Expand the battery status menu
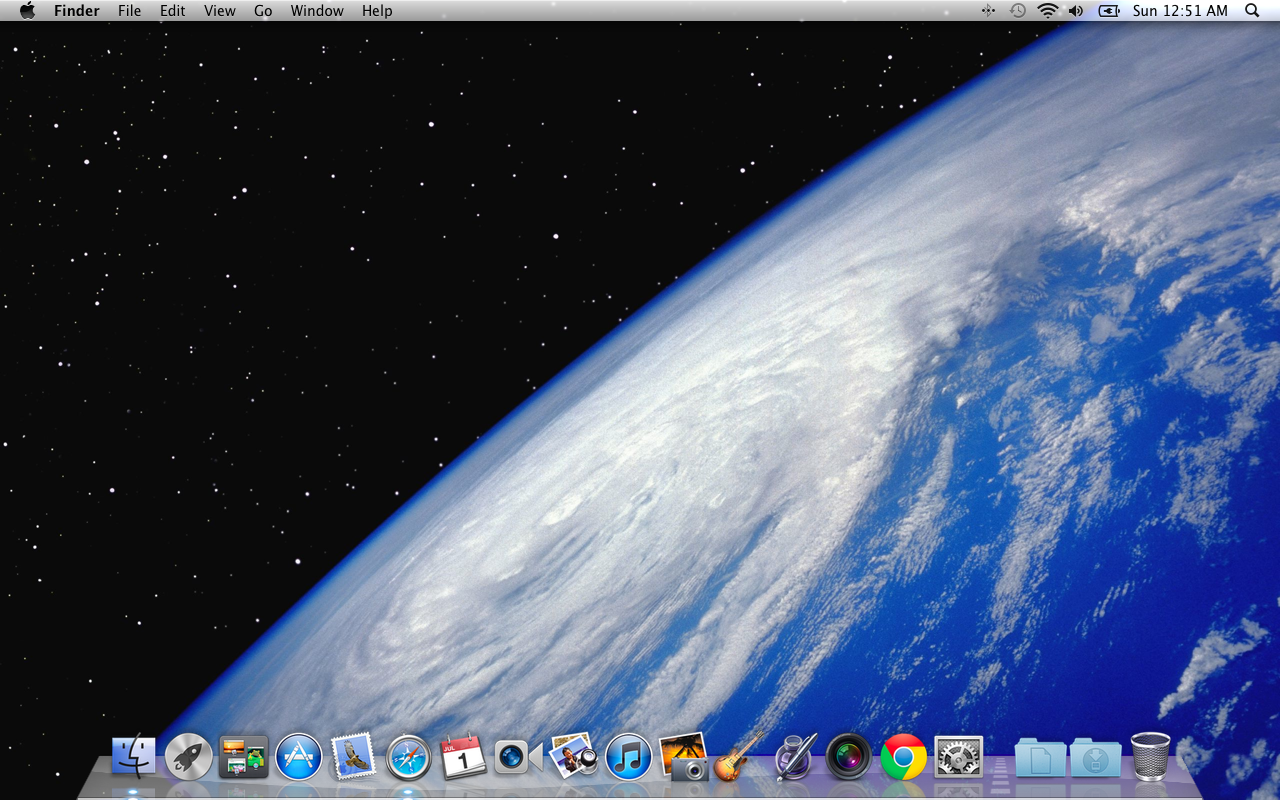The width and height of the screenshot is (1280, 800). tap(1109, 11)
